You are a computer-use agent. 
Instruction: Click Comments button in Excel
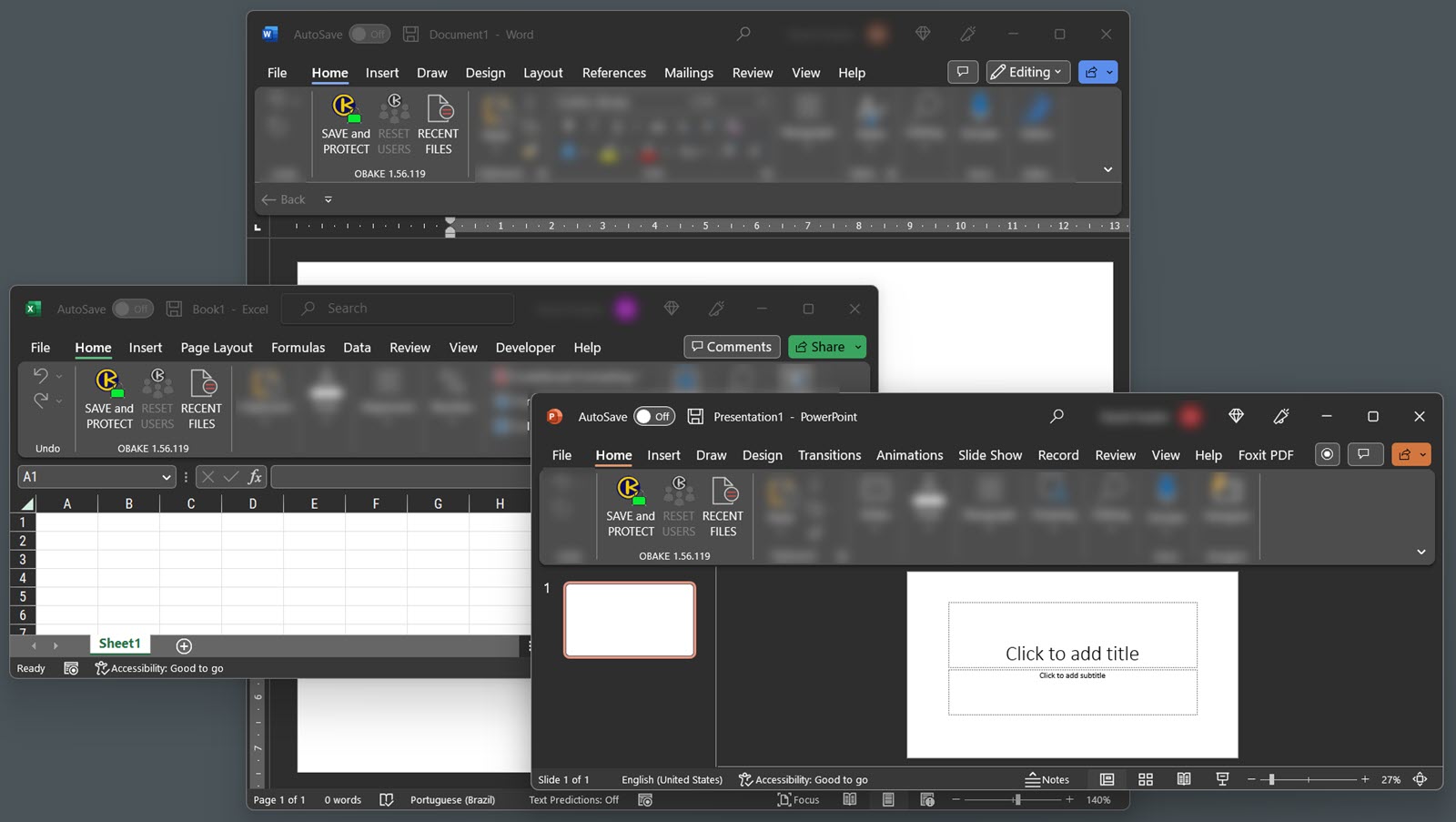732,347
